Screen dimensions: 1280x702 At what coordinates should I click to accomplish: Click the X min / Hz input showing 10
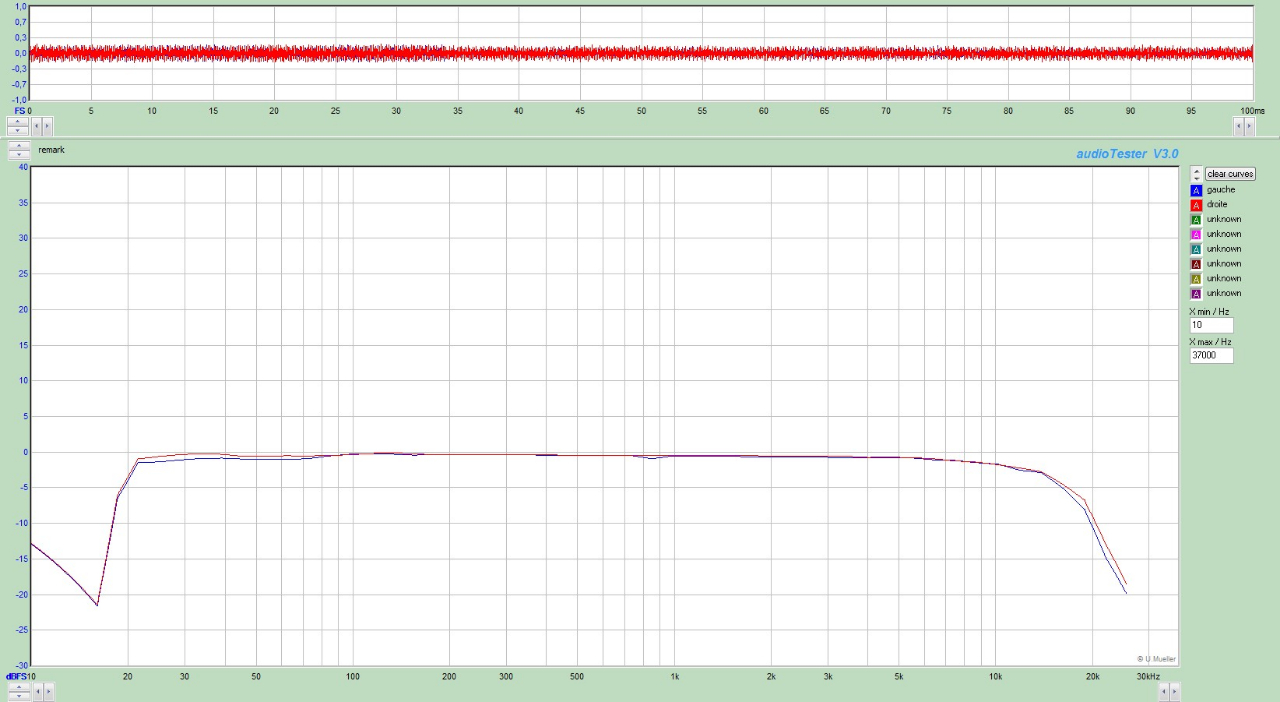(x=1210, y=324)
